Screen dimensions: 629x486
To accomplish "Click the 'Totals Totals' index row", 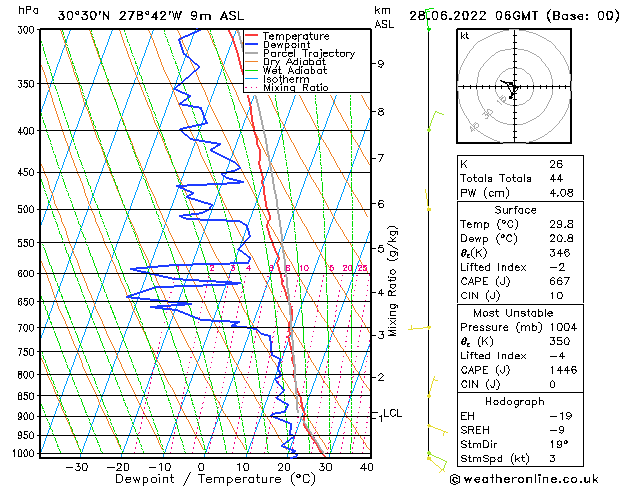I will [520, 178].
